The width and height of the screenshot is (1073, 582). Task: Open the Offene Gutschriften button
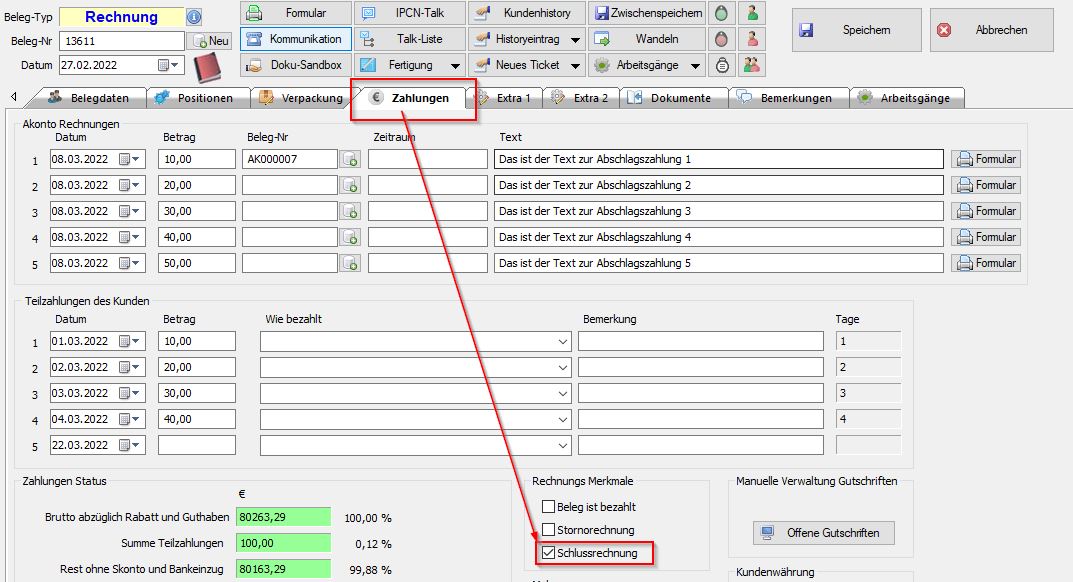pos(823,533)
